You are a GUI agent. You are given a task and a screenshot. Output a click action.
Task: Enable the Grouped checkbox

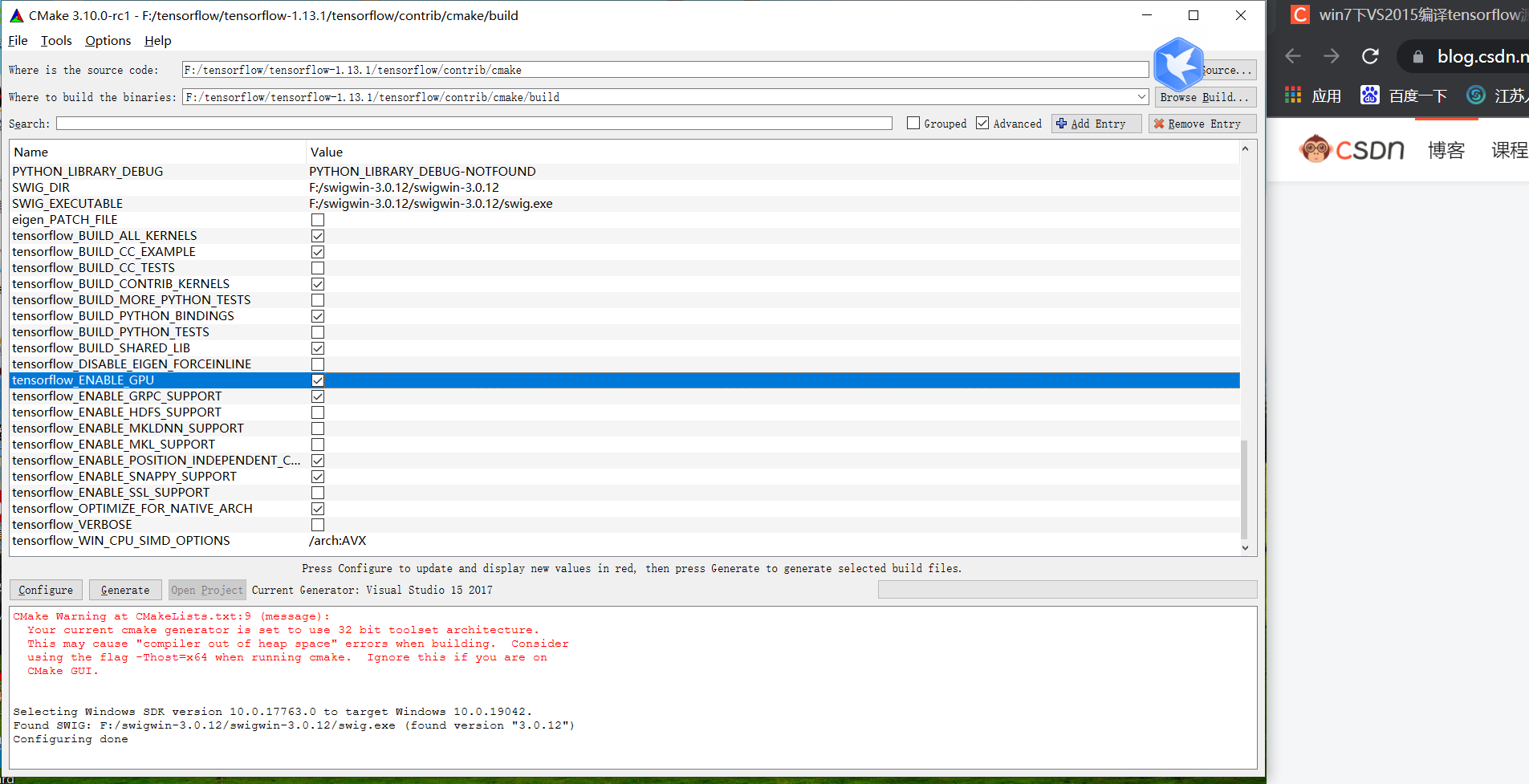pyautogui.click(x=913, y=123)
